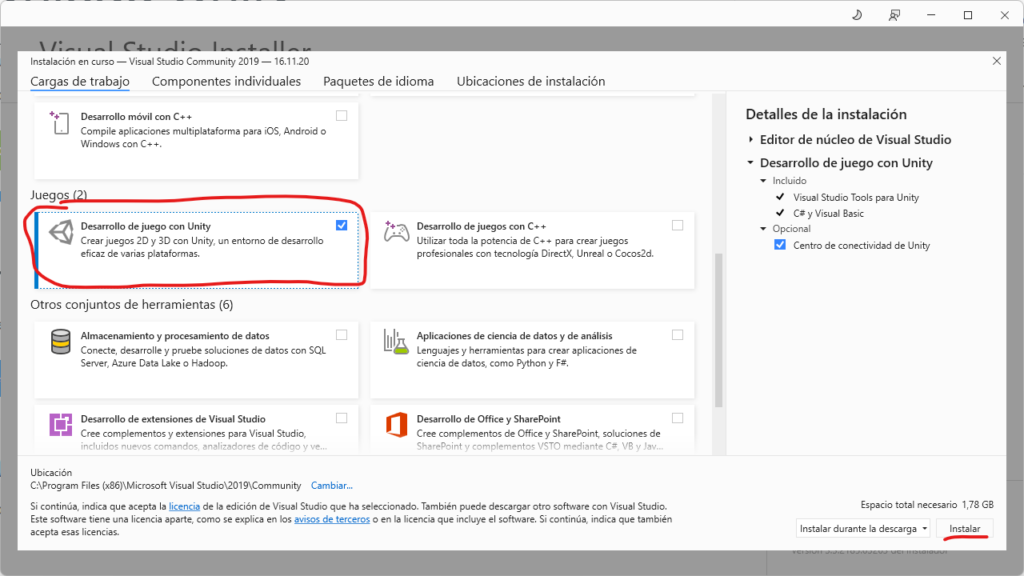Screen dimensions: 1024x576
Task: Enable Almacenamiento y procesamiento de datos checkbox
Action: click(342, 335)
